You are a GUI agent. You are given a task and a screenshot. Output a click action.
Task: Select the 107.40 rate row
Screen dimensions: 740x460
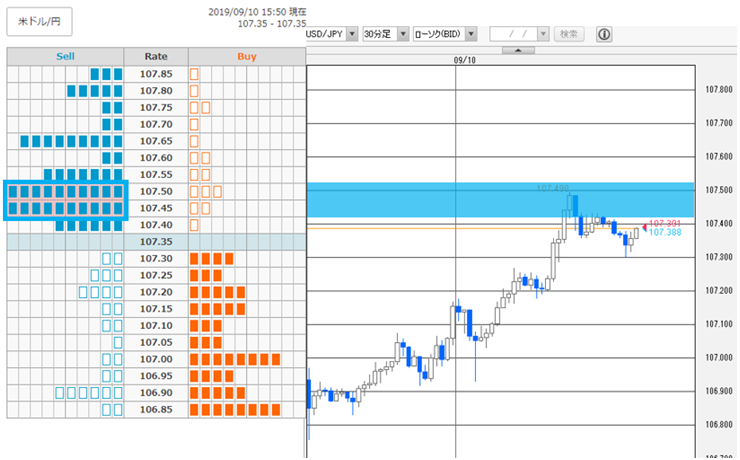pyautogui.click(x=156, y=225)
